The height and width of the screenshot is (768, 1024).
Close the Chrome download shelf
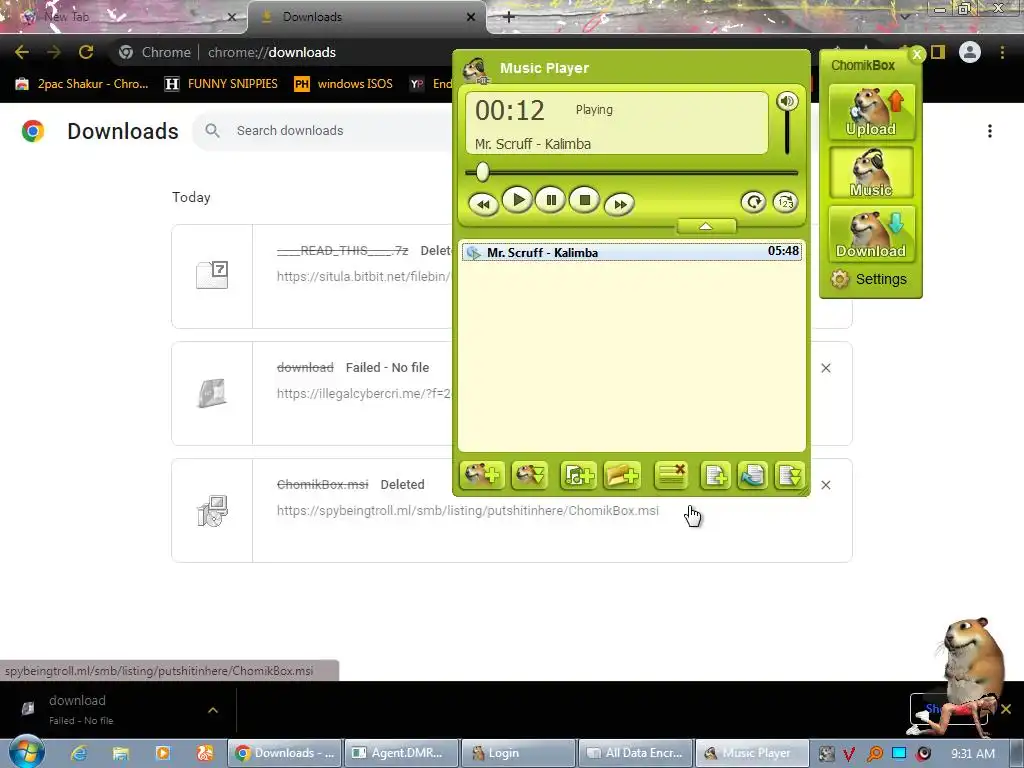click(1006, 709)
